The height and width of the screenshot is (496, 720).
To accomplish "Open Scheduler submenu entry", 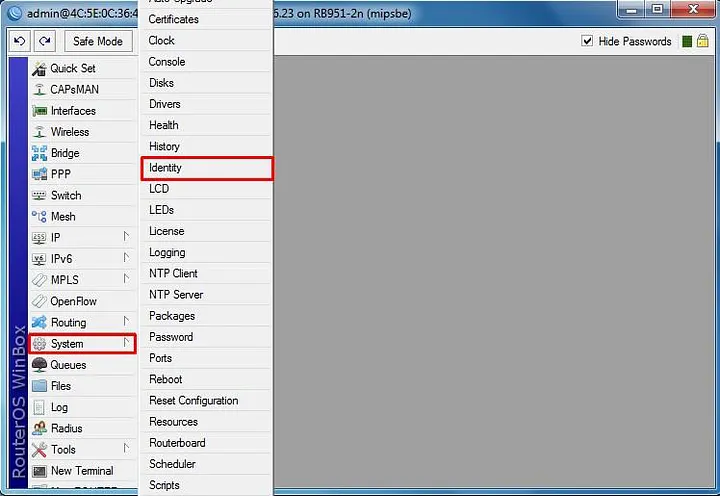I will coord(206,464).
